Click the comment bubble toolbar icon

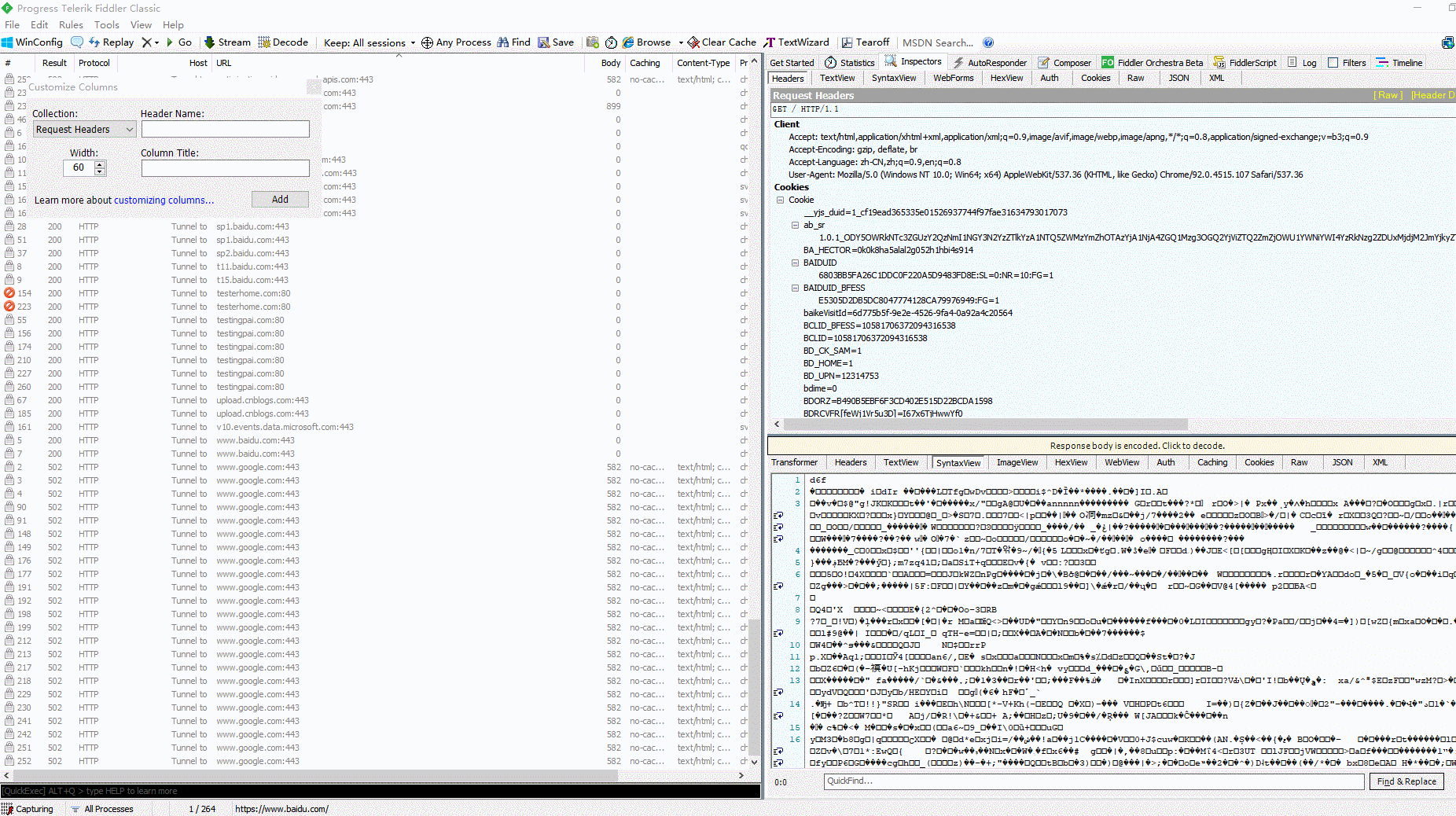tap(76, 42)
